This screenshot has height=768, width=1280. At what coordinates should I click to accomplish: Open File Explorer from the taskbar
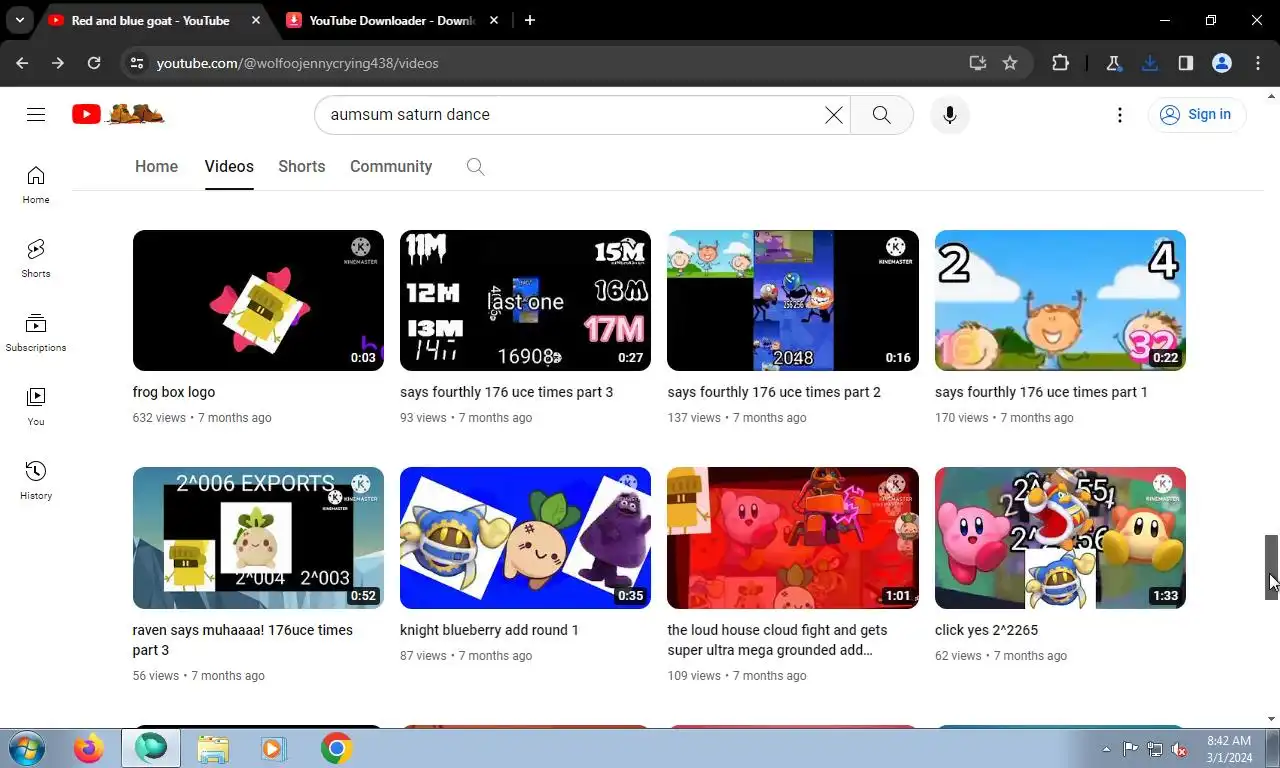[x=213, y=748]
